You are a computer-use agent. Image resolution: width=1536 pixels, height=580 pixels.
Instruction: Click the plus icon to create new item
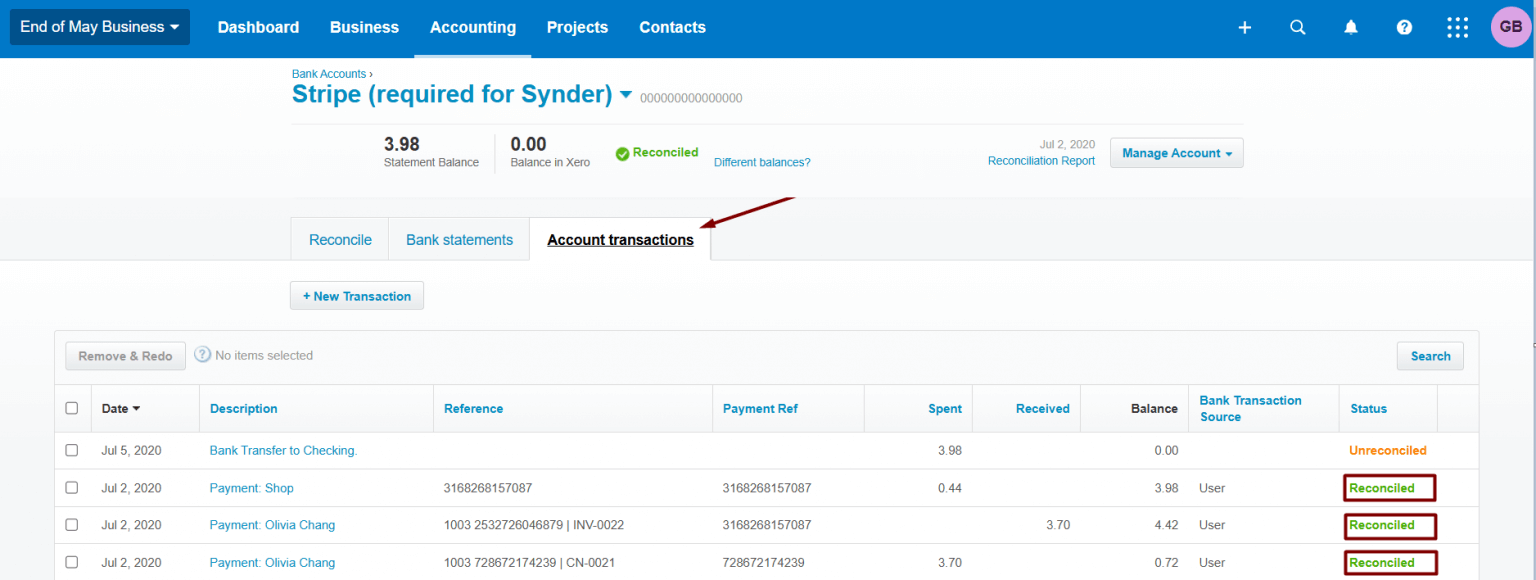[x=1244, y=27]
